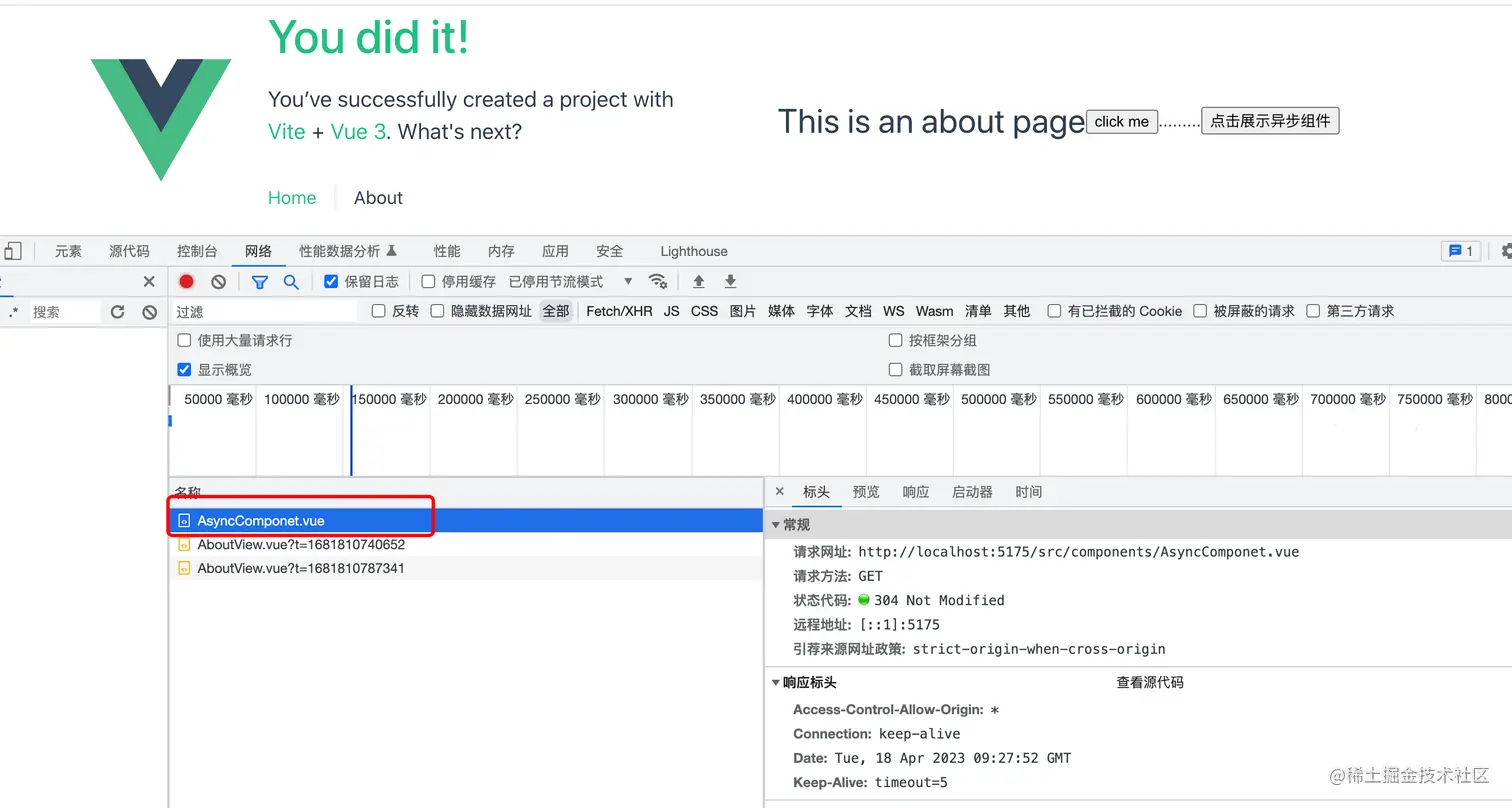Refresh the search panel results

coord(117,312)
